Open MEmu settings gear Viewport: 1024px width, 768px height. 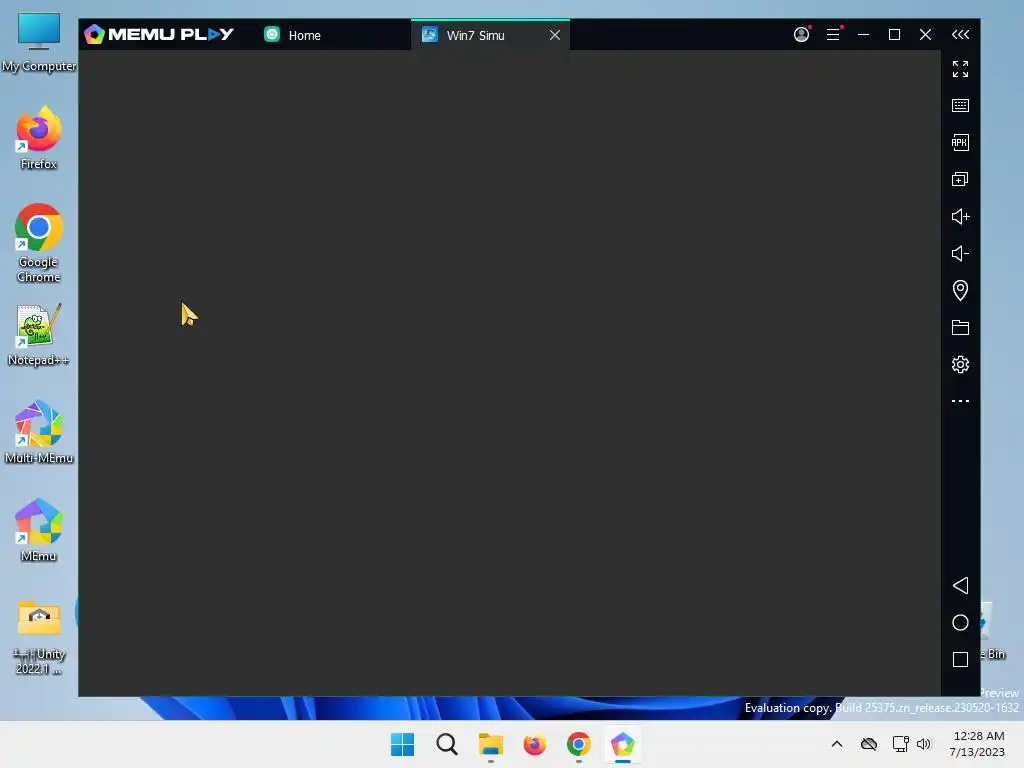point(960,364)
